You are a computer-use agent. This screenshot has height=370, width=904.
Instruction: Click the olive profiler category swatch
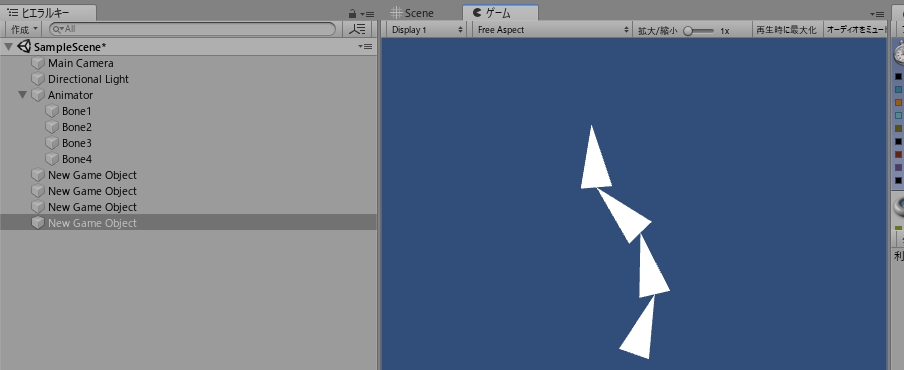click(x=898, y=129)
